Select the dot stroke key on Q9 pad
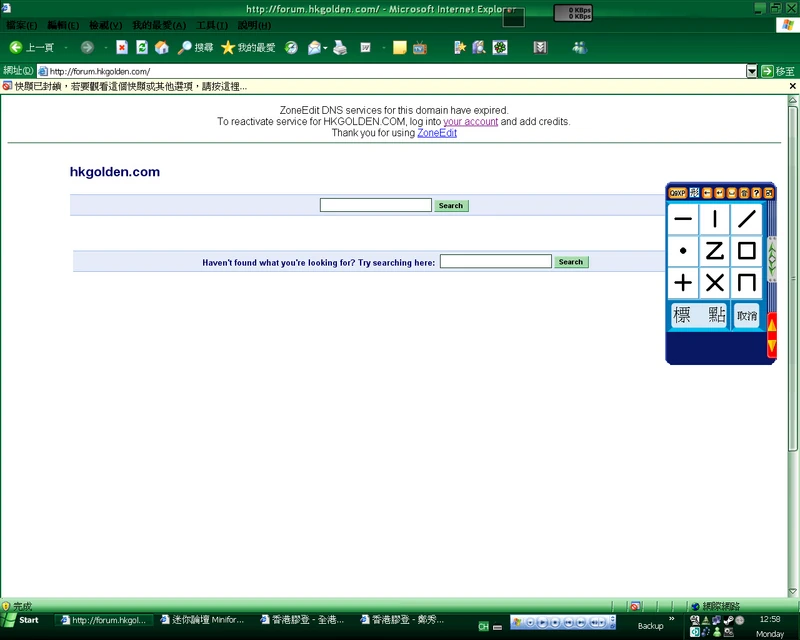The width and height of the screenshot is (800, 640). pos(683,251)
